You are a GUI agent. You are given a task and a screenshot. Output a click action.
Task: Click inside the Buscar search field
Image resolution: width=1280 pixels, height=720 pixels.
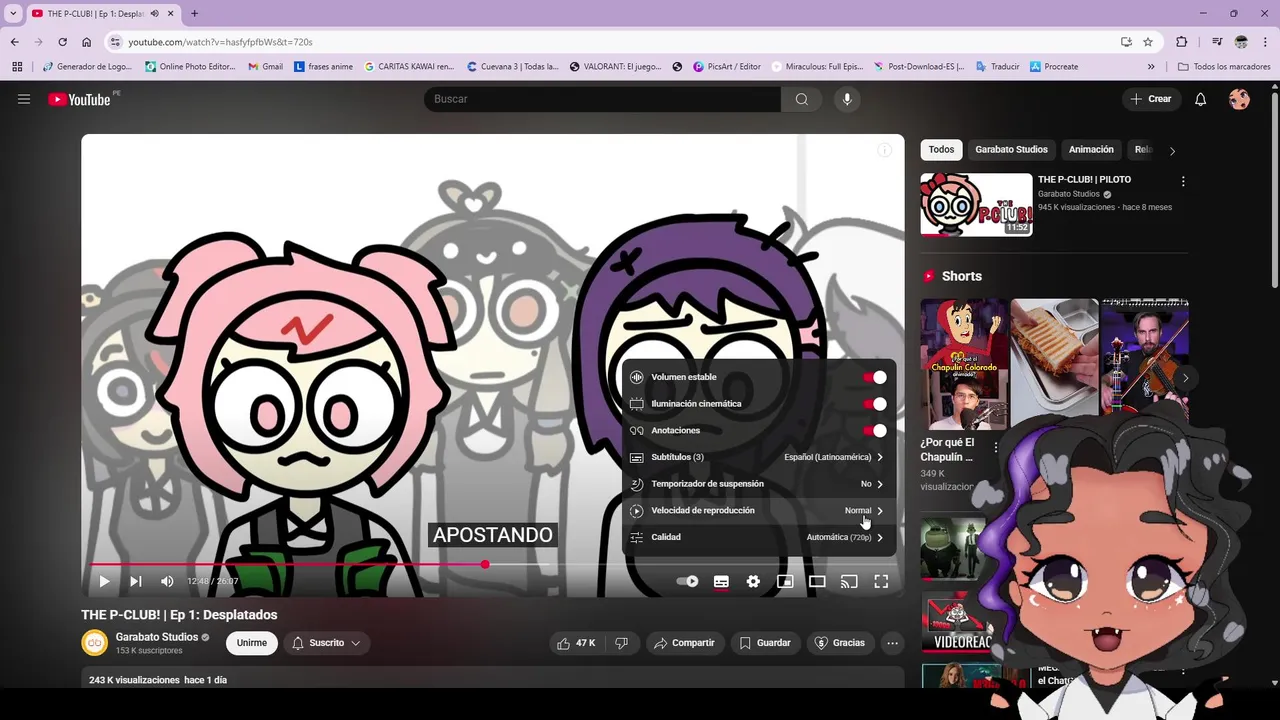(602, 99)
